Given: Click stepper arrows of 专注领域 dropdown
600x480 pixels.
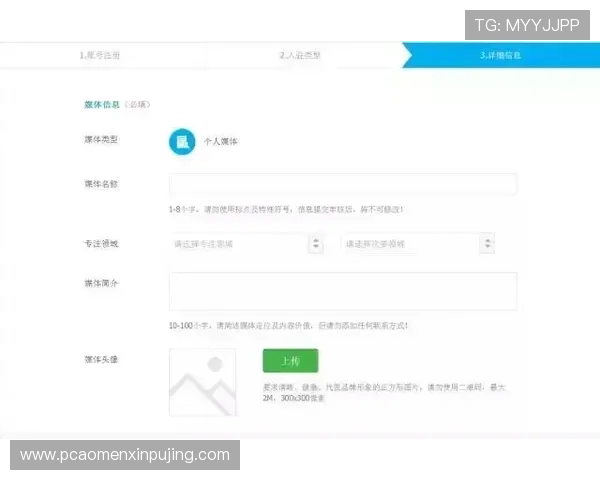Looking at the screenshot, I should point(316,243).
